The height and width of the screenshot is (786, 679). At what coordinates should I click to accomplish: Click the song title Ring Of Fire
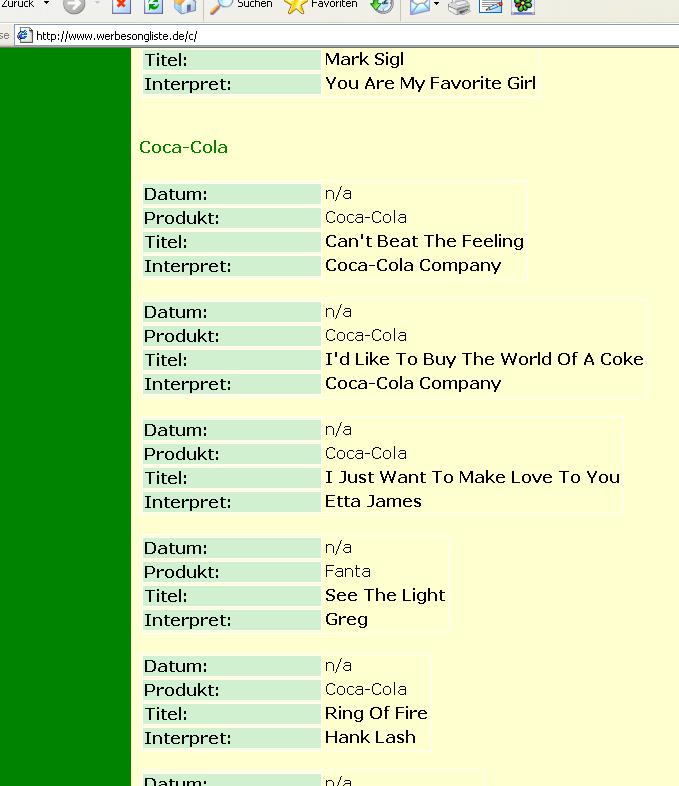click(x=376, y=713)
